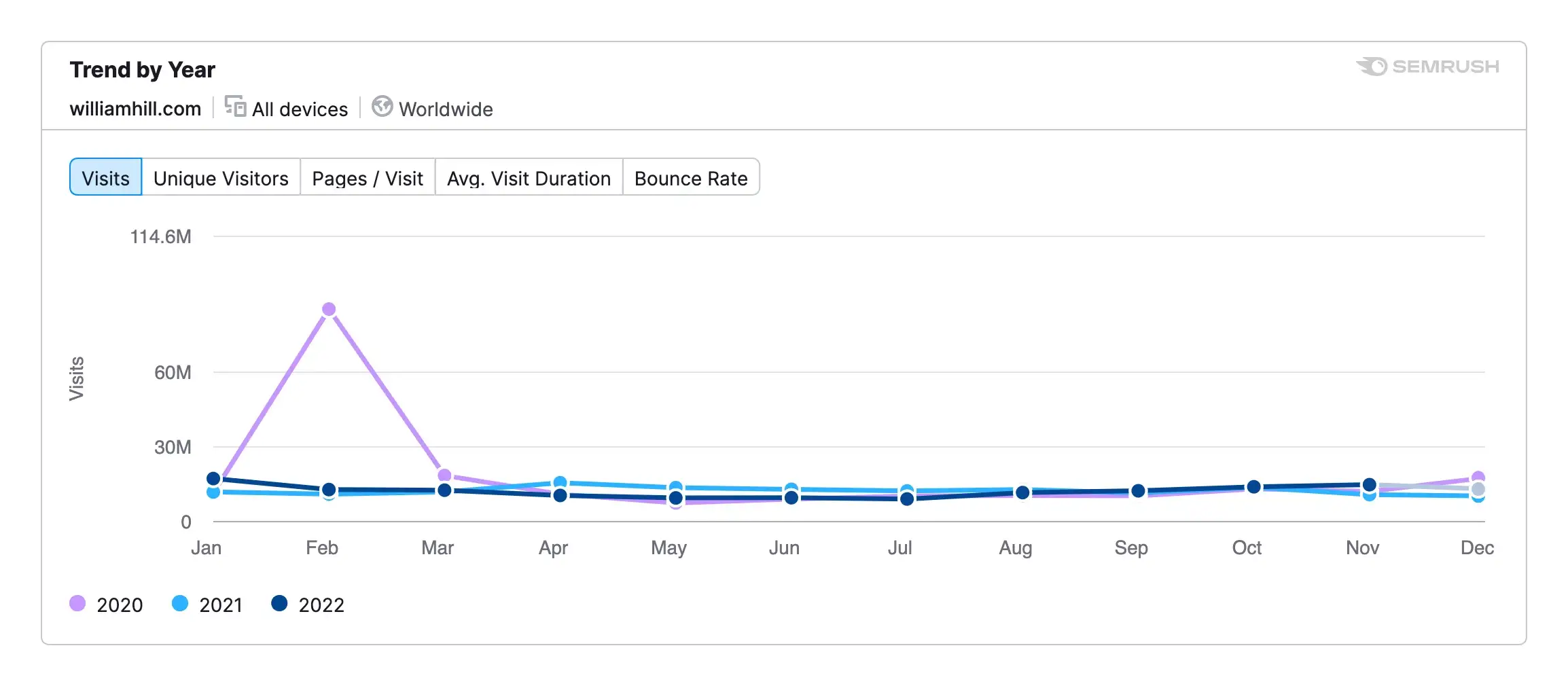Toggle the 2020 series in the legend
Image resolution: width=1568 pixels, height=686 pixels.
[x=106, y=604]
